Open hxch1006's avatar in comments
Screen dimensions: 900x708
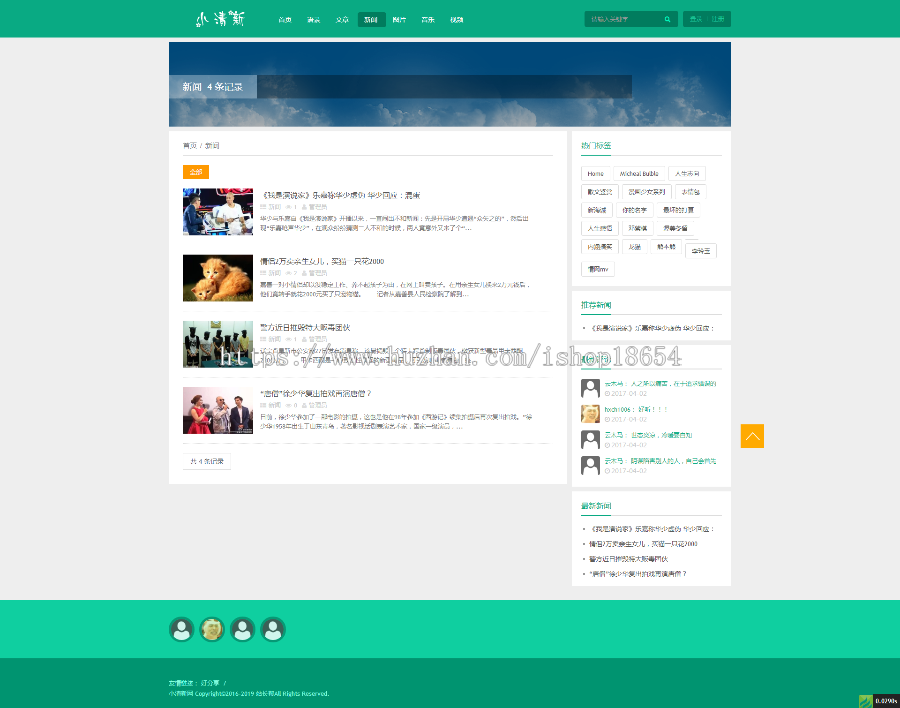point(590,414)
